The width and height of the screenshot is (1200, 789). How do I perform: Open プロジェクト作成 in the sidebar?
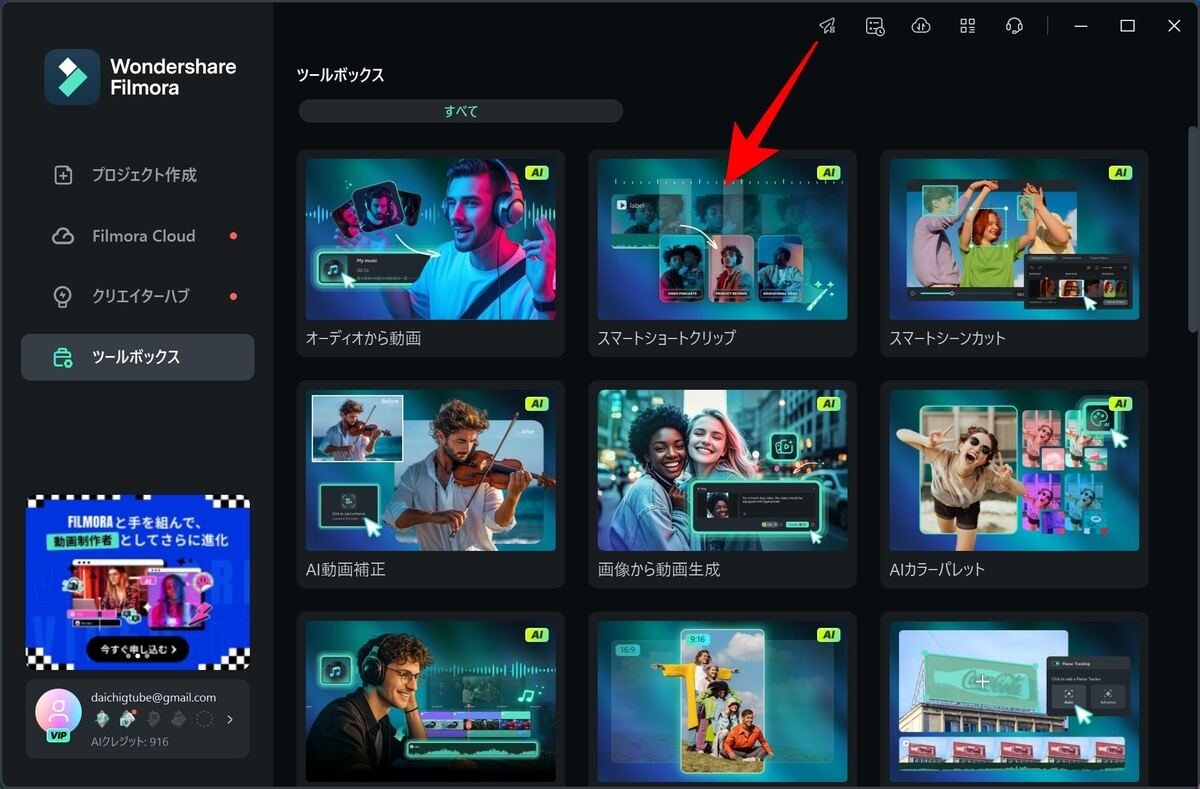point(137,175)
